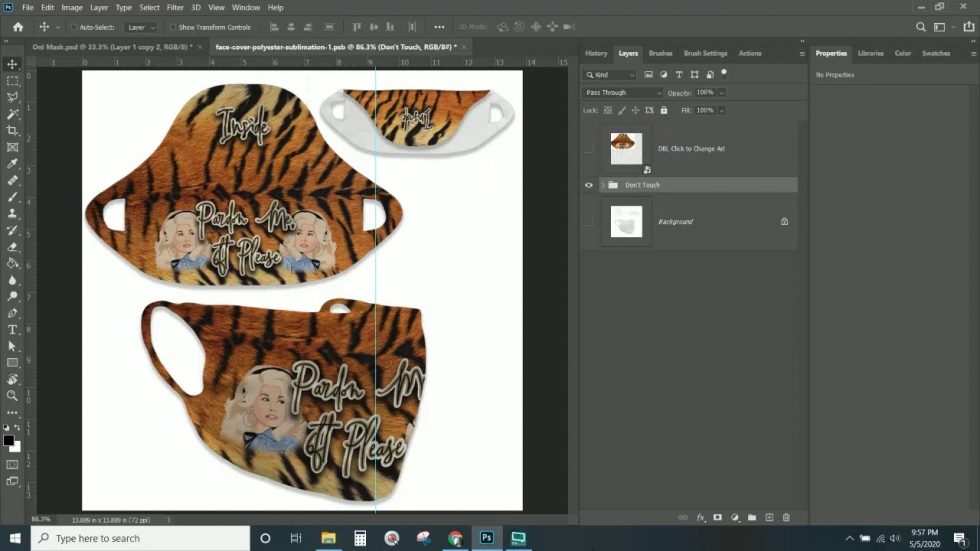Image resolution: width=980 pixels, height=551 pixels.
Task: Click the Lock all padlock icon
Action: [x=672, y=110]
